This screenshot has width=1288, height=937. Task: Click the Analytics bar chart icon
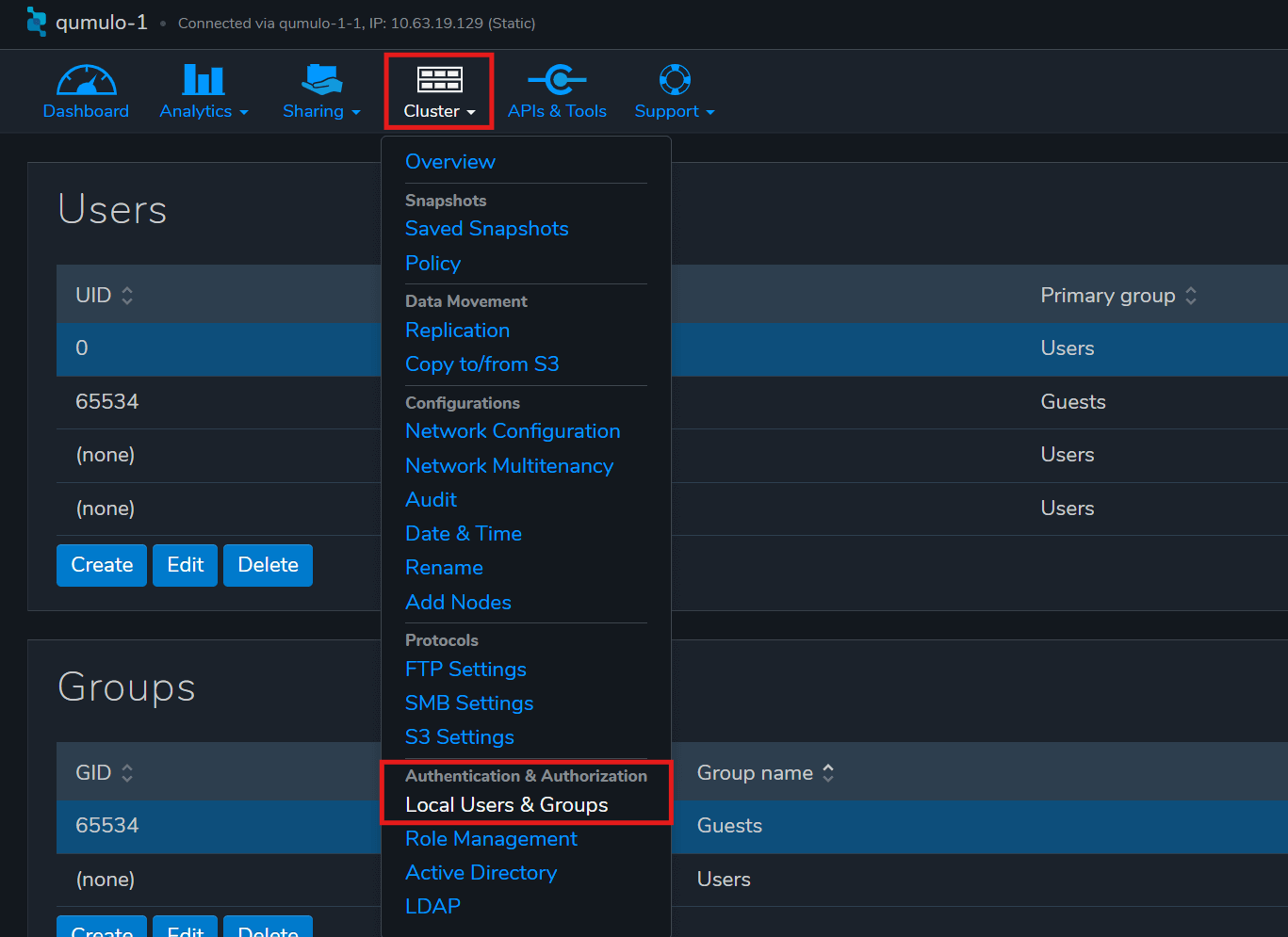point(204,80)
